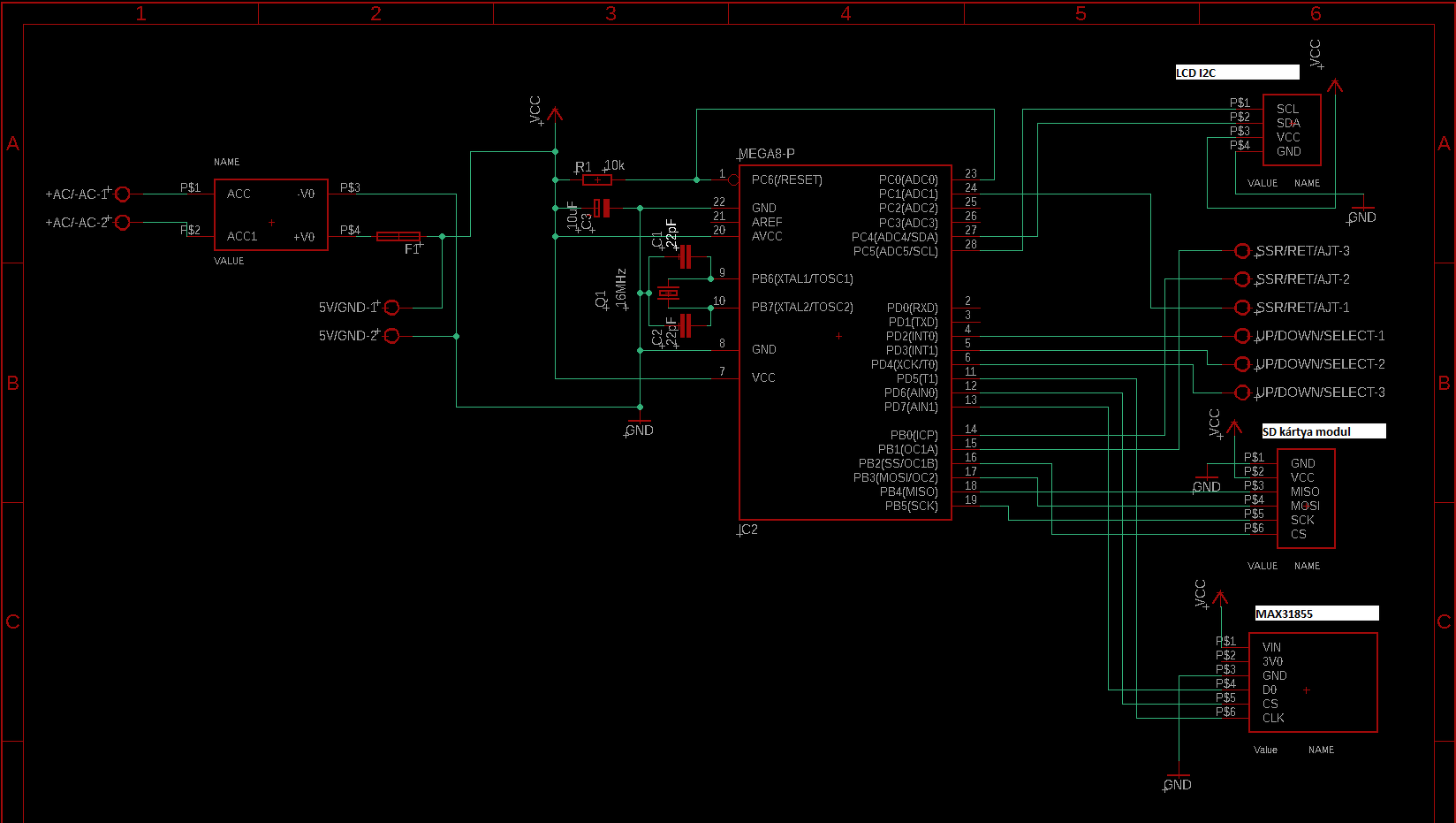This screenshot has height=823, width=1456.
Task: Click the +AC/-AC-1 terminal pad
Action: pyautogui.click(x=123, y=194)
